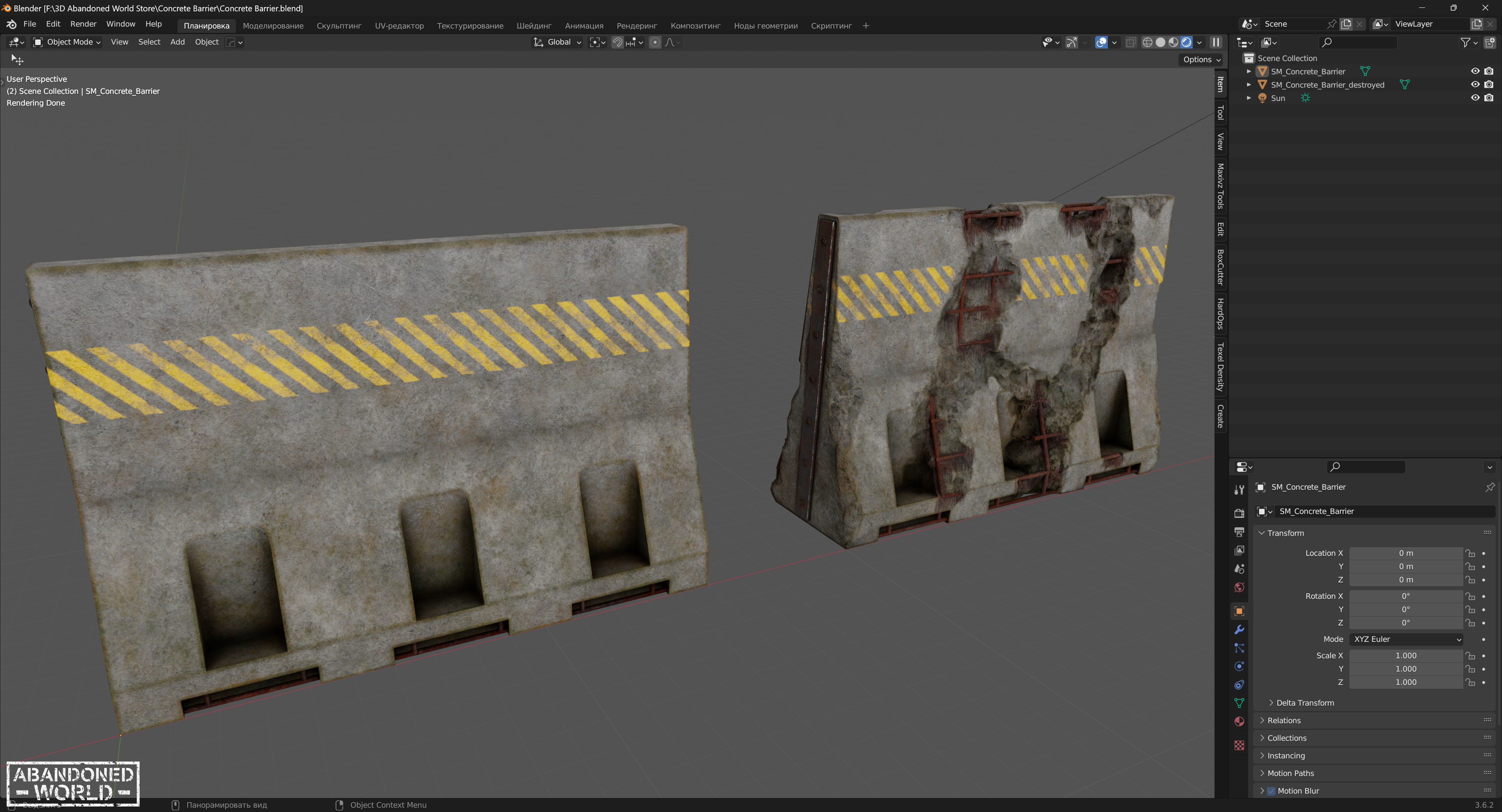Image resolution: width=1502 pixels, height=812 pixels.
Task: Toggle viewport visibility of SM_Concrete_Barrier
Action: (x=1475, y=71)
